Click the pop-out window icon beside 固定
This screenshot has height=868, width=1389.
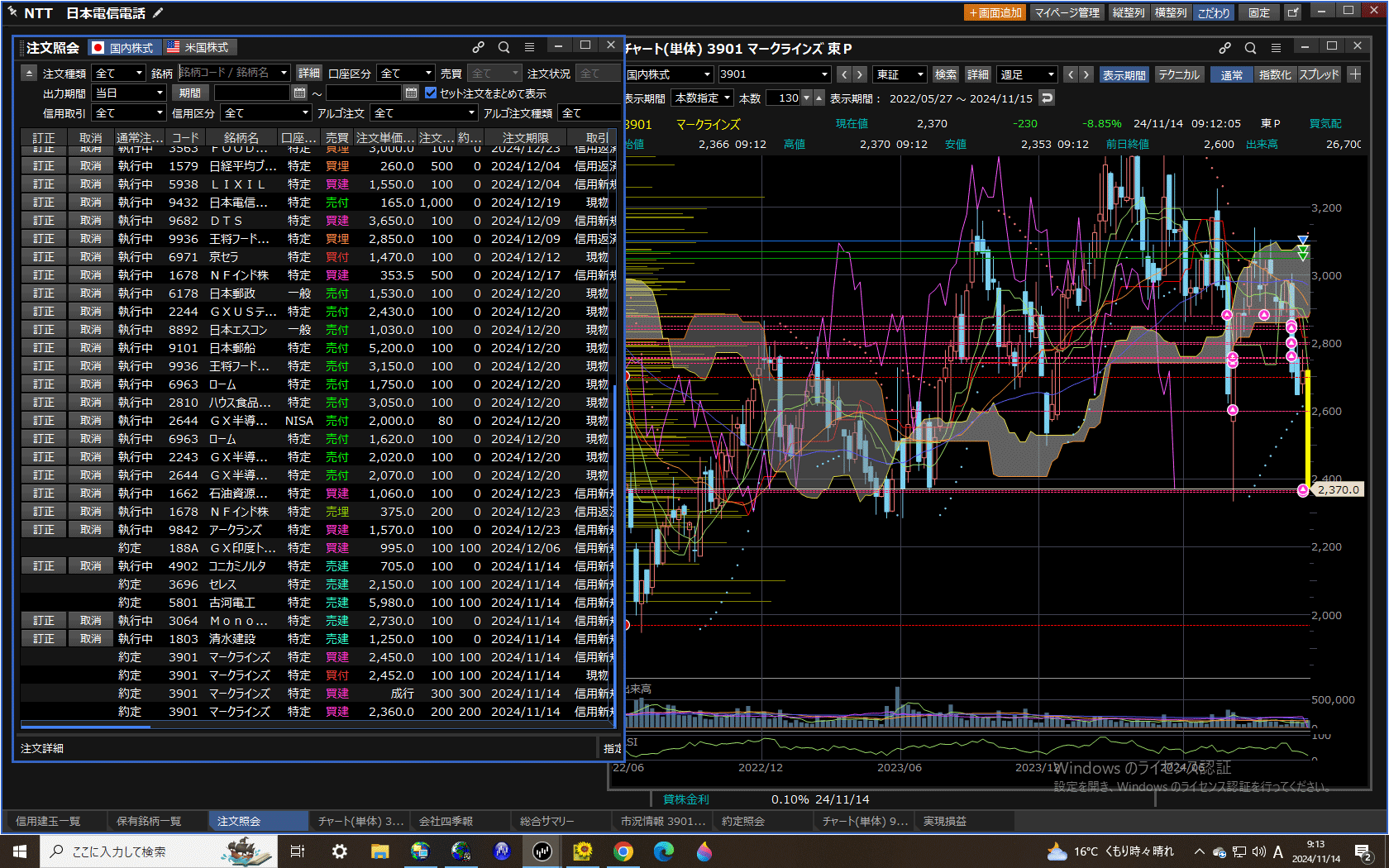(x=1293, y=12)
